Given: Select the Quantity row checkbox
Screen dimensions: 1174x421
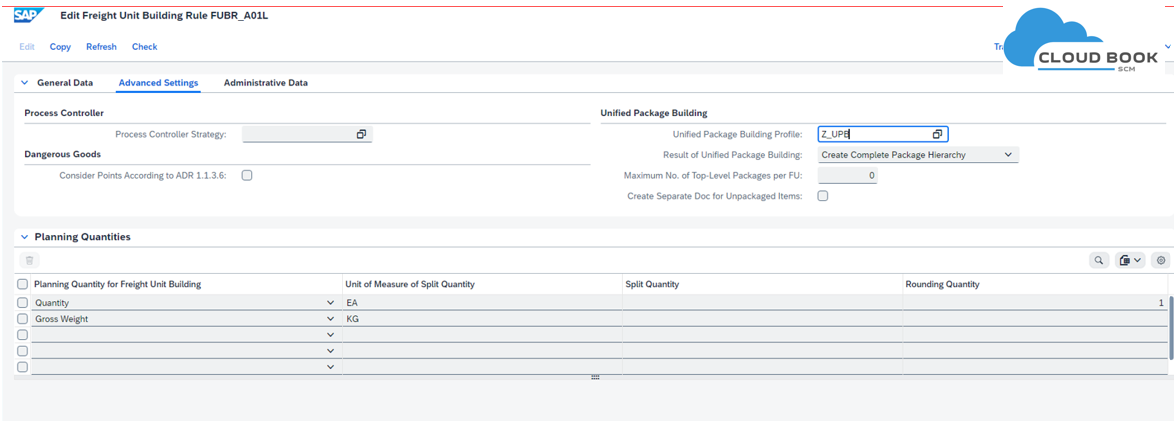Looking at the screenshot, I should click(x=22, y=303).
